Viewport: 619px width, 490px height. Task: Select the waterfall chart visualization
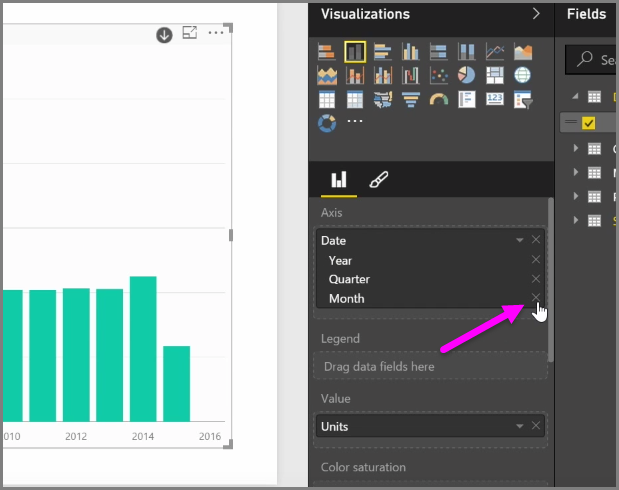(x=411, y=75)
